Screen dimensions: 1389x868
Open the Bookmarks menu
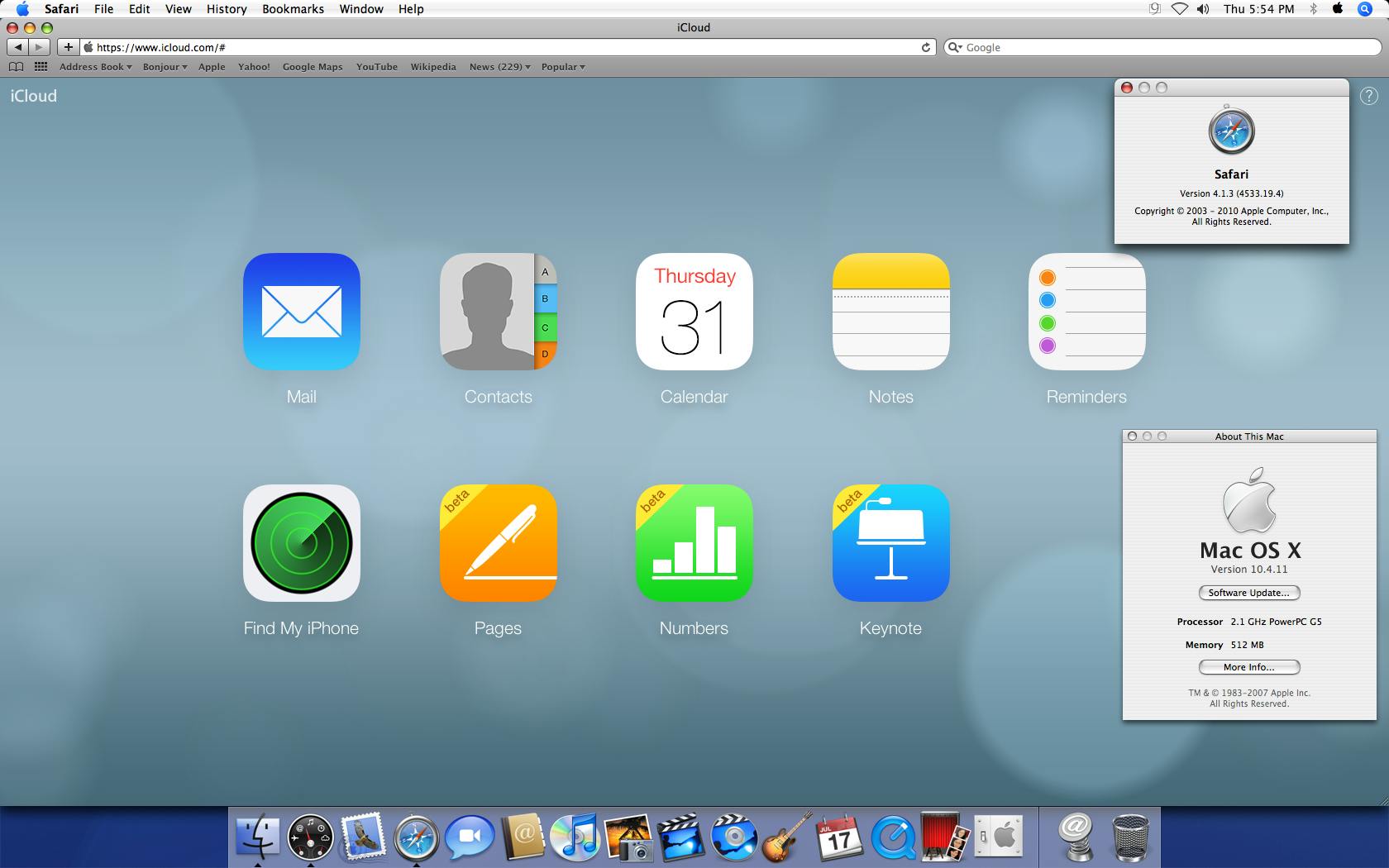point(293,9)
